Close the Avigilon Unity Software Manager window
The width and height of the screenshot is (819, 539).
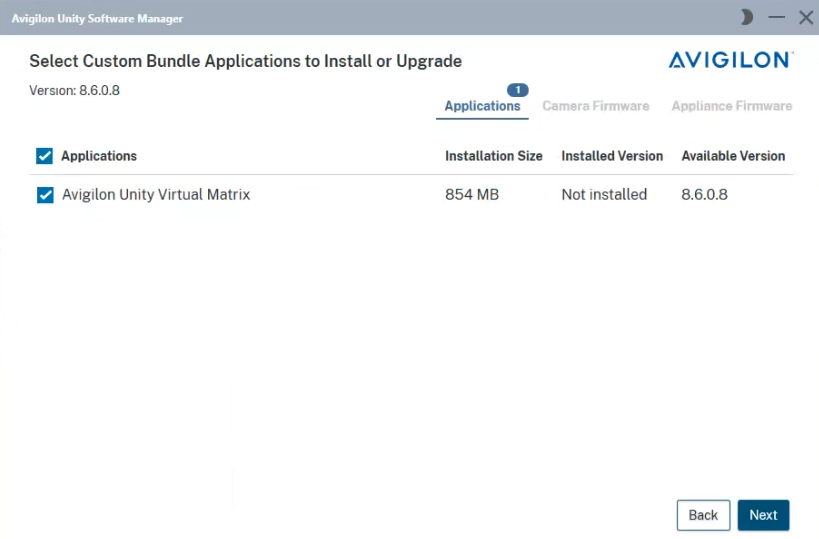[805, 17]
